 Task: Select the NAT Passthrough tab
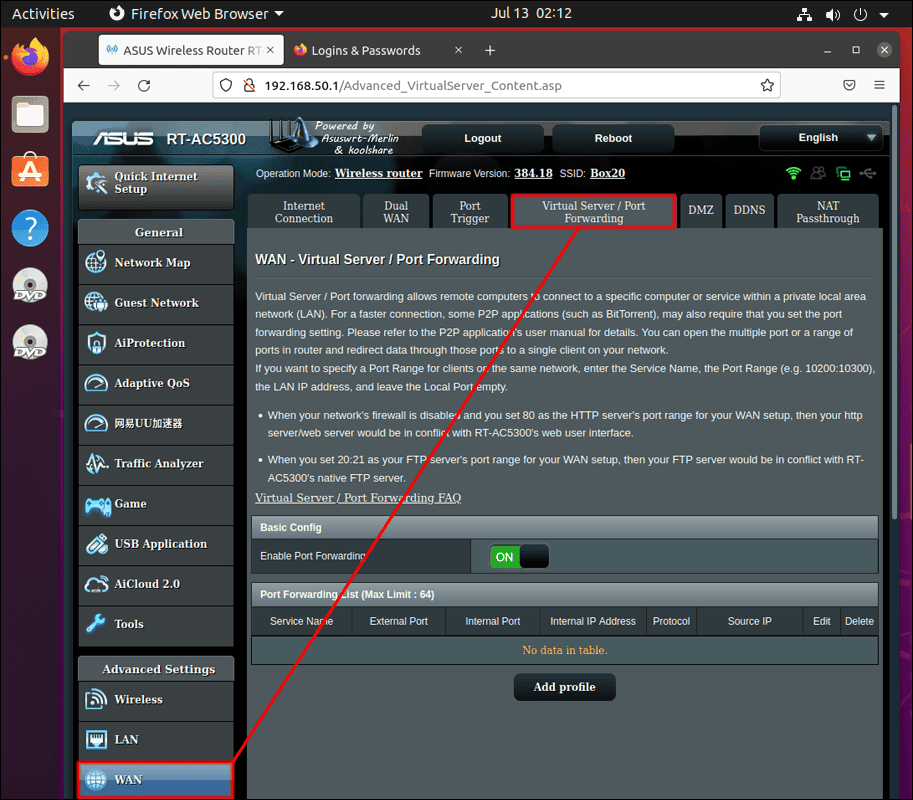(827, 212)
